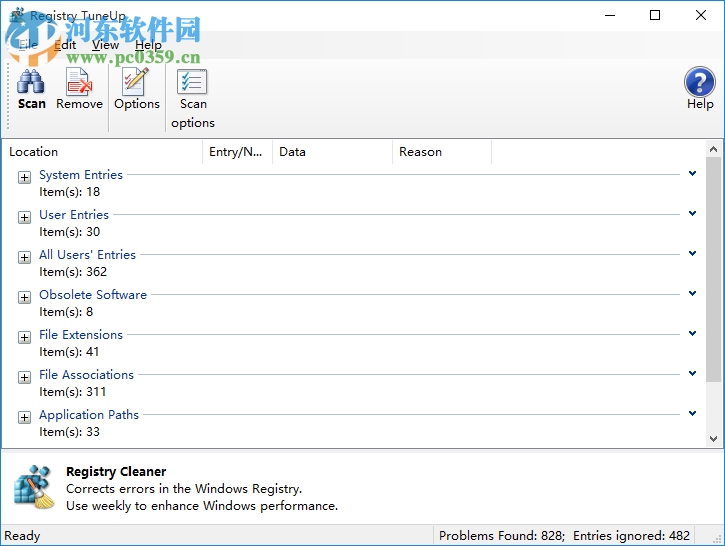The width and height of the screenshot is (725, 546).
Task: Expand the System Entries group
Action: (25, 177)
